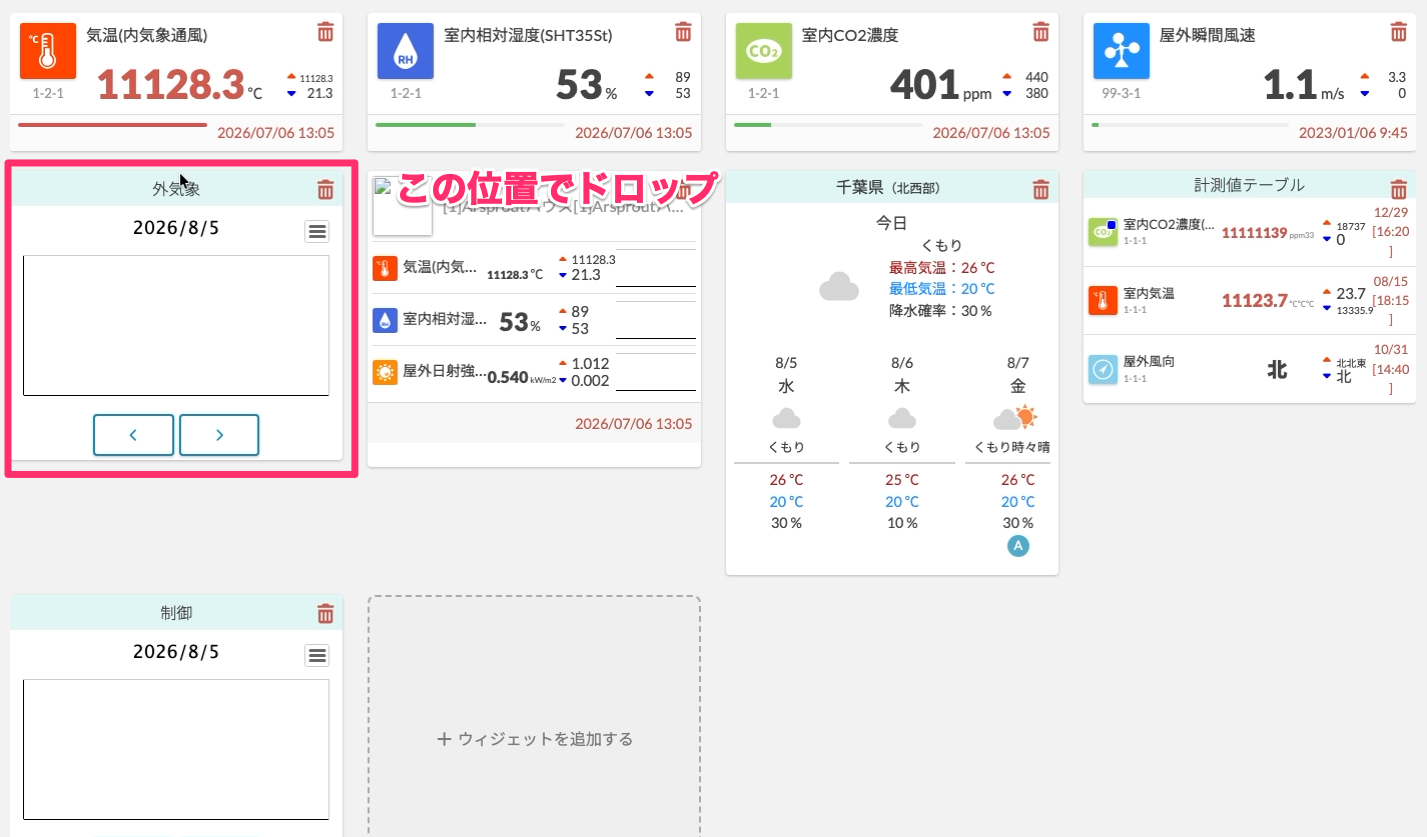Click the 2026/07/06 13:05 footer in list widget
The height and width of the screenshot is (837, 1427).
(x=633, y=424)
